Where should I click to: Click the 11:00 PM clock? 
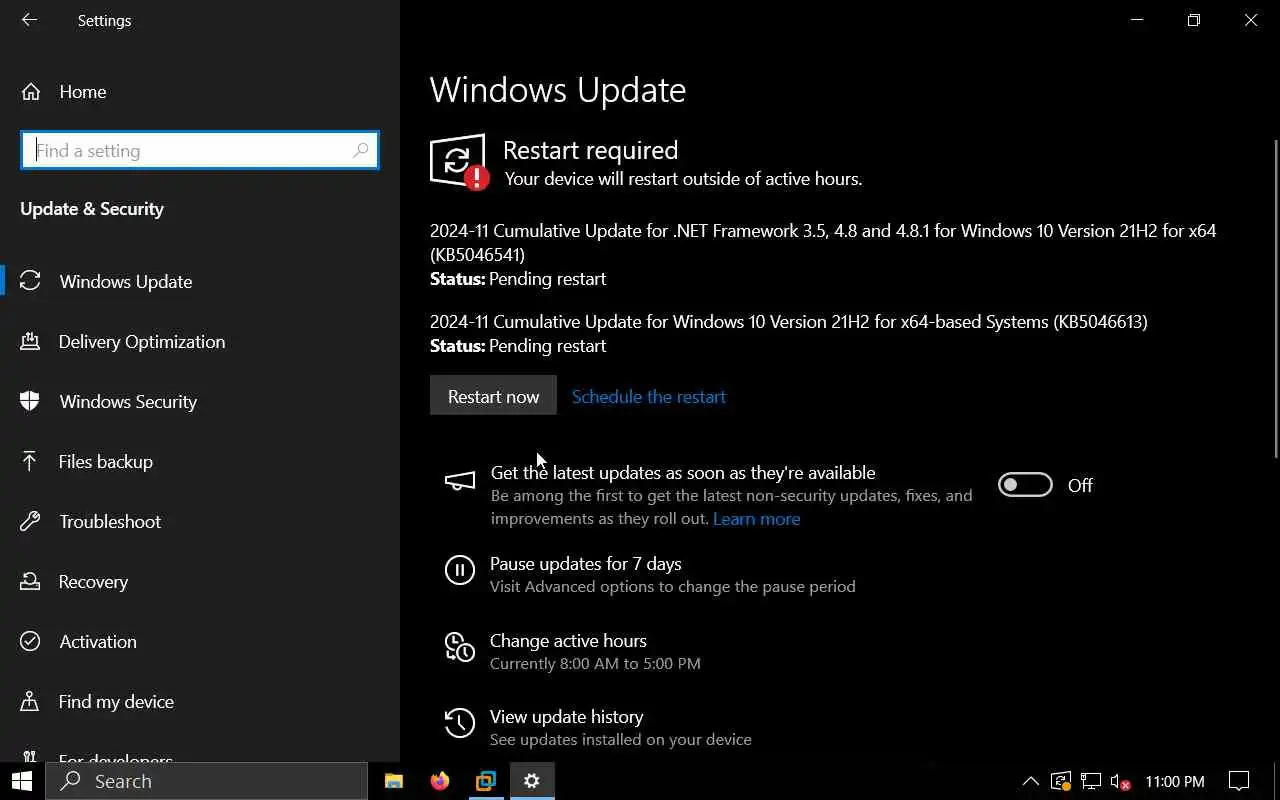click(x=1175, y=781)
